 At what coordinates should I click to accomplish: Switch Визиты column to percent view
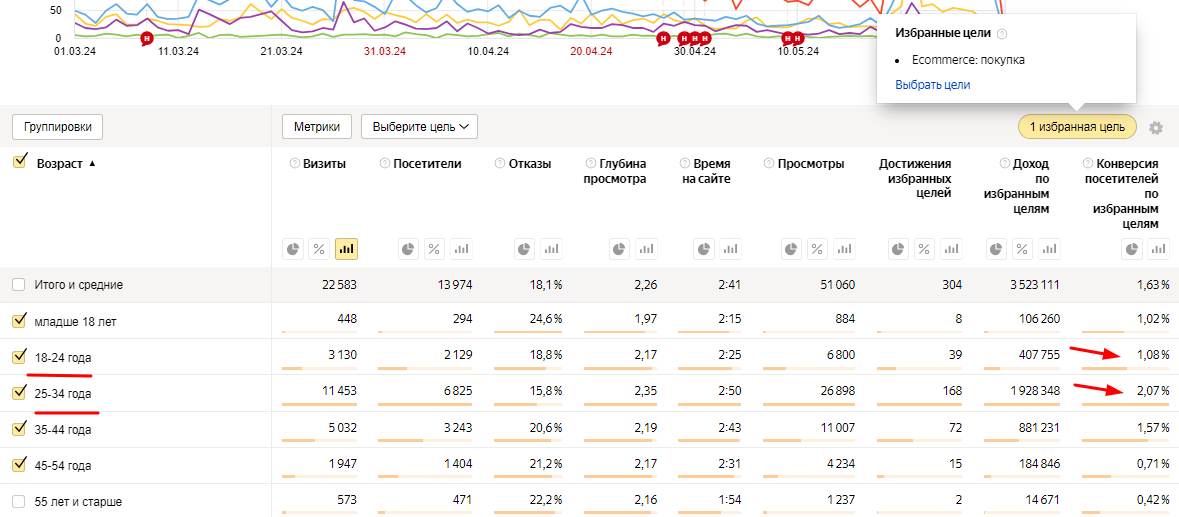coord(320,249)
